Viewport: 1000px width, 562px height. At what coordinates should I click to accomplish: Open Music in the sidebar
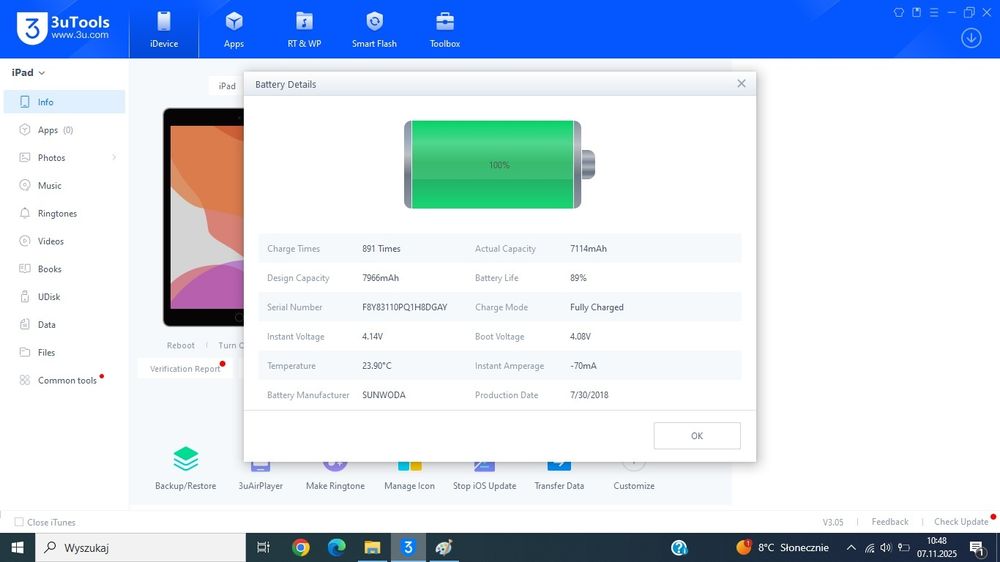[49, 186]
